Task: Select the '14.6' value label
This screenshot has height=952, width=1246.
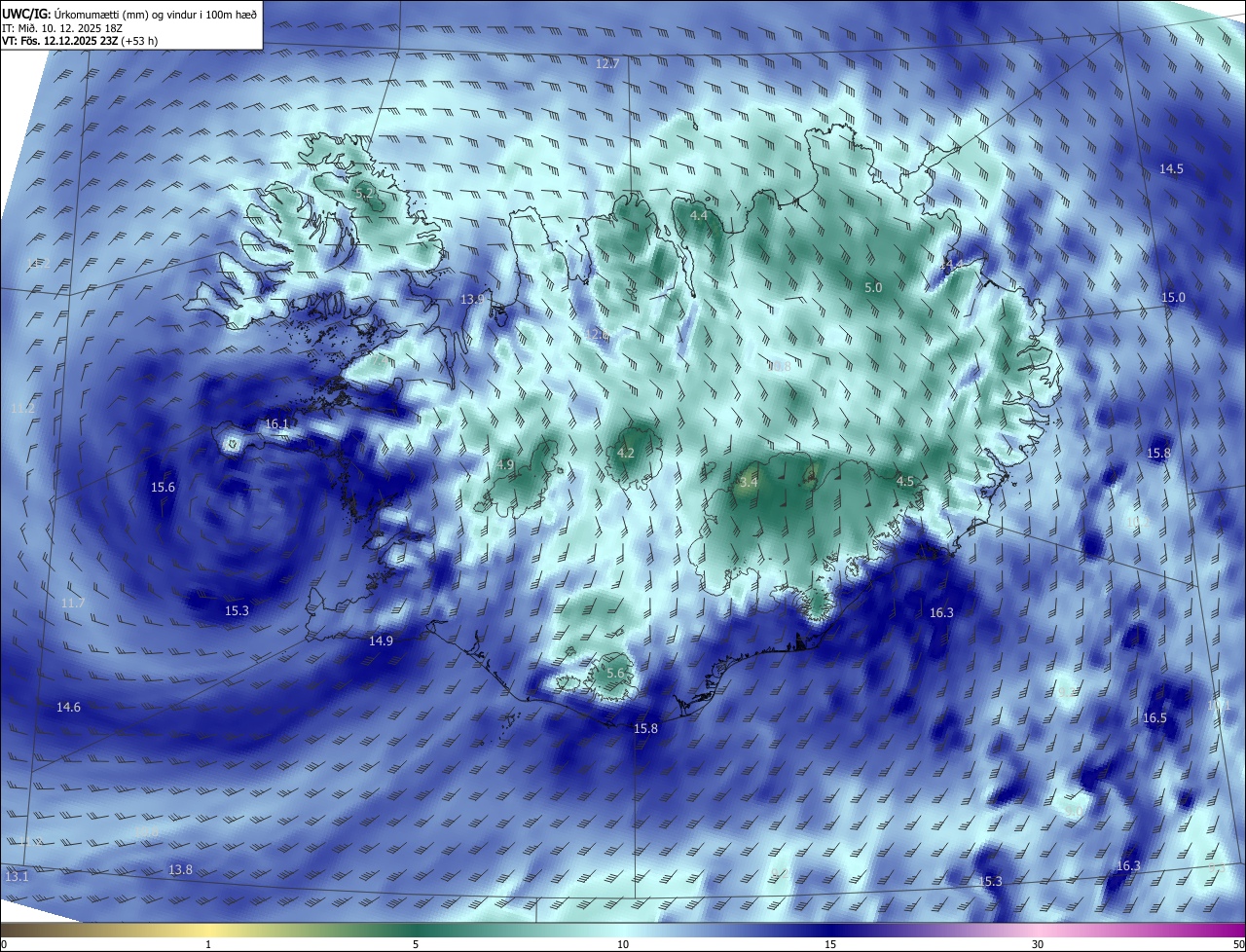Action: point(68,708)
